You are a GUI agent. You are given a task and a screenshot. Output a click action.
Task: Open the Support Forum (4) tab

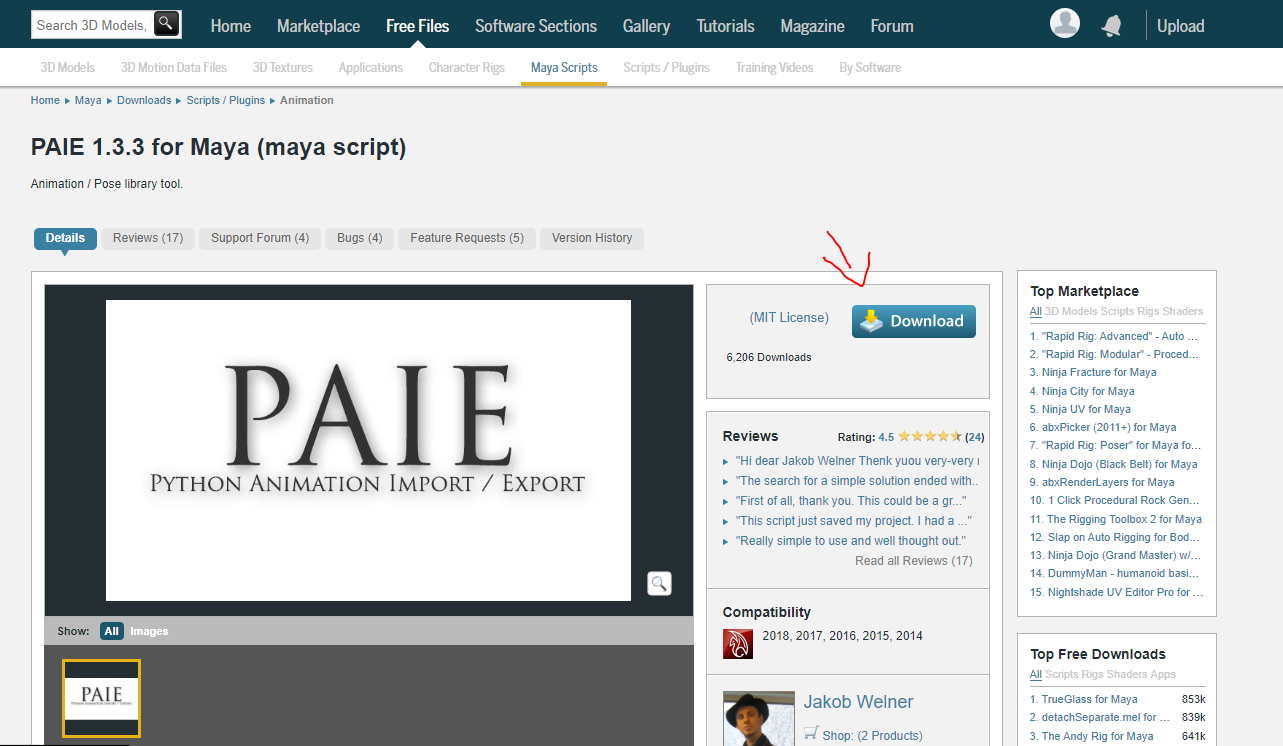[260, 238]
